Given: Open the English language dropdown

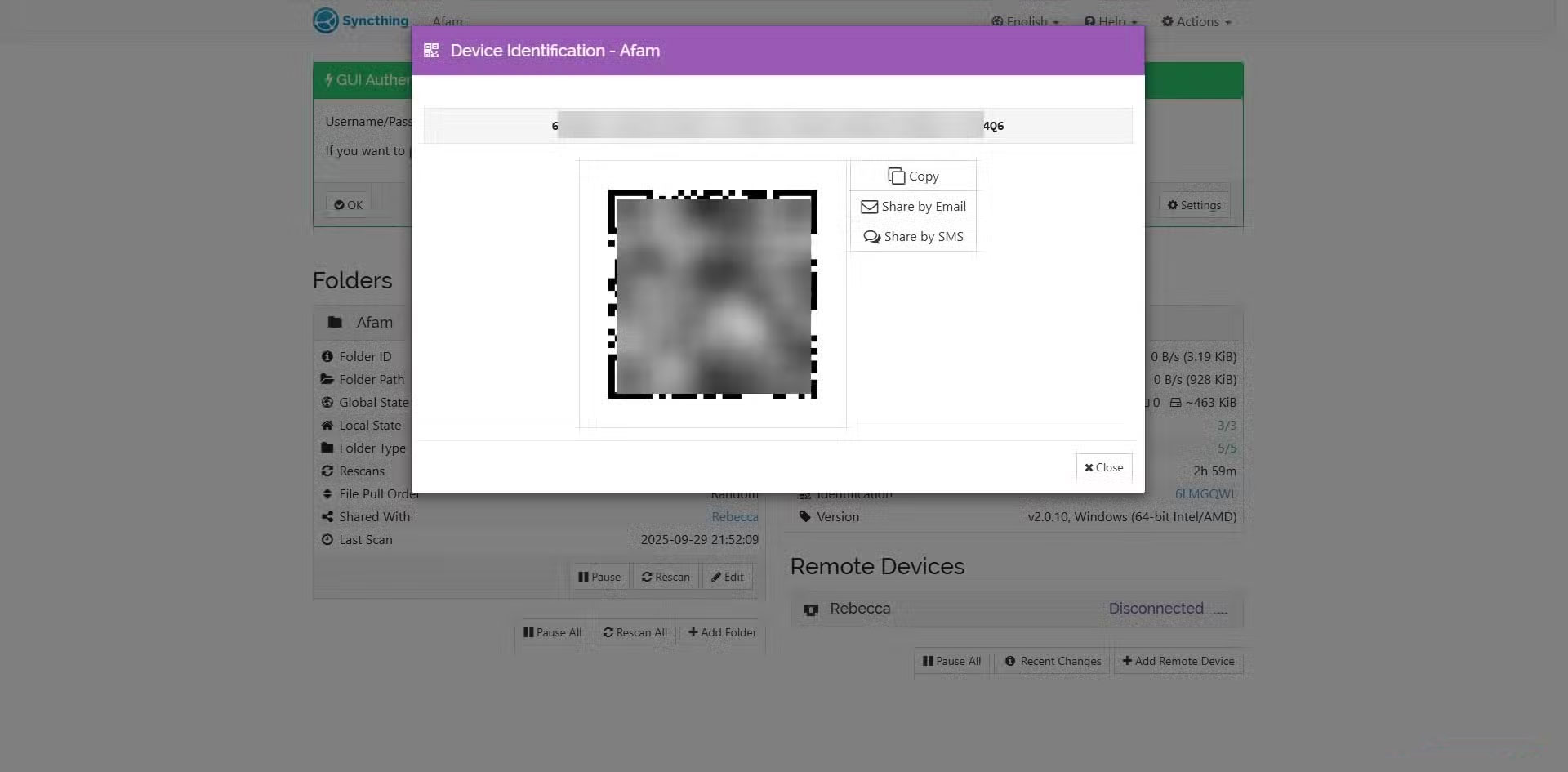Looking at the screenshot, I should [1023, 21].
